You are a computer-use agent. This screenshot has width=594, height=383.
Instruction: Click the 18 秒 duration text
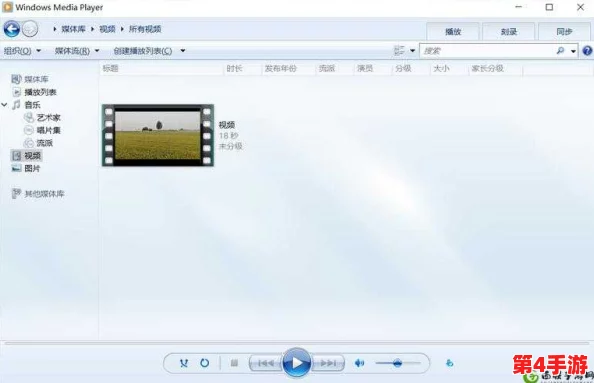click(229, 136)
